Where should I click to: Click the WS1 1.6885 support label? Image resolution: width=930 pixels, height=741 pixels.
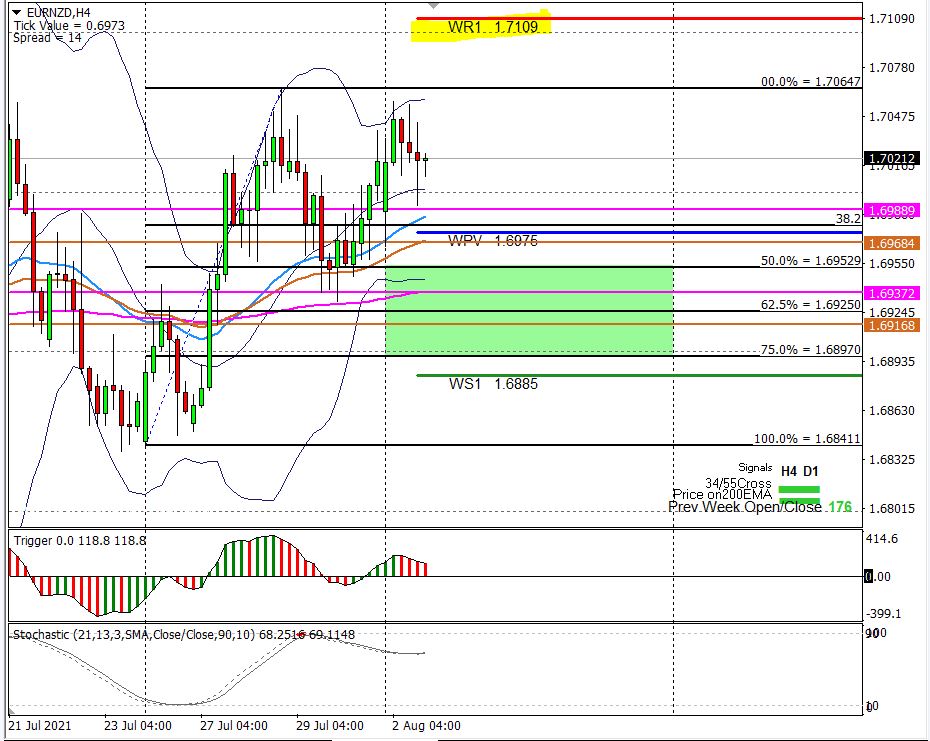(493, 383)
